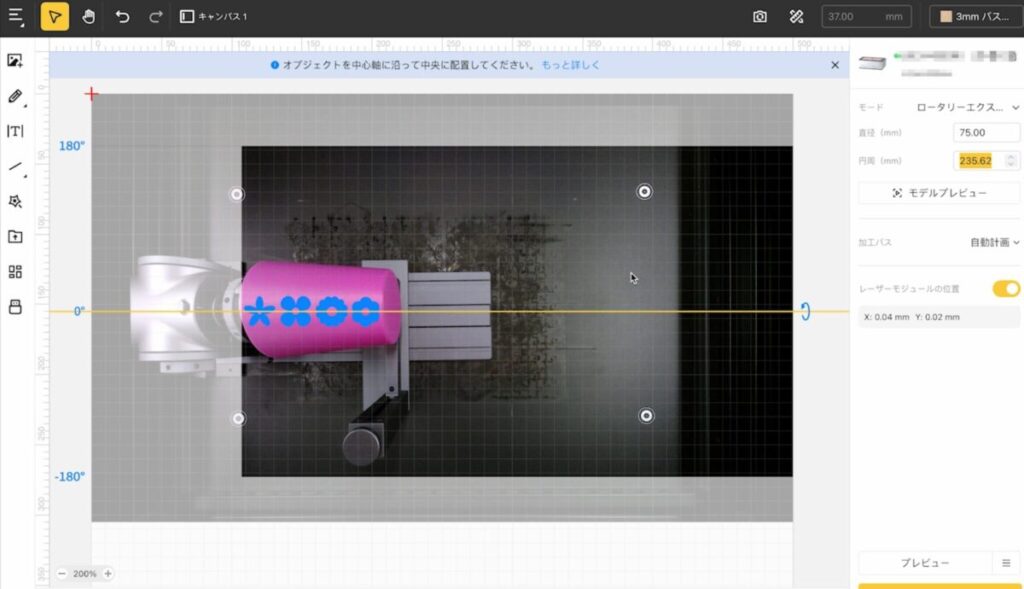Image resolution: width=1024 pixels, height=589 pixels.
Task: Click the zoom in plus button
Action: click(108, 574)
